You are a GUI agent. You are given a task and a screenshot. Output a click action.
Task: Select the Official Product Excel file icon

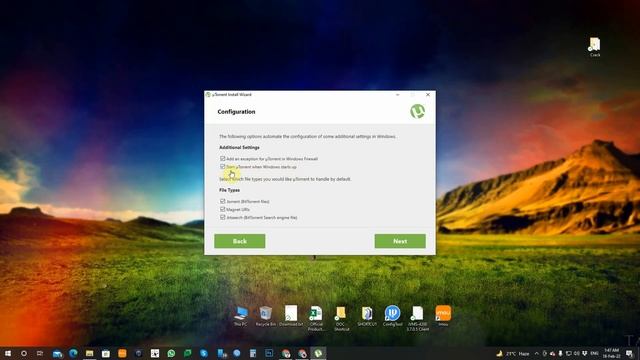[316, 318]
